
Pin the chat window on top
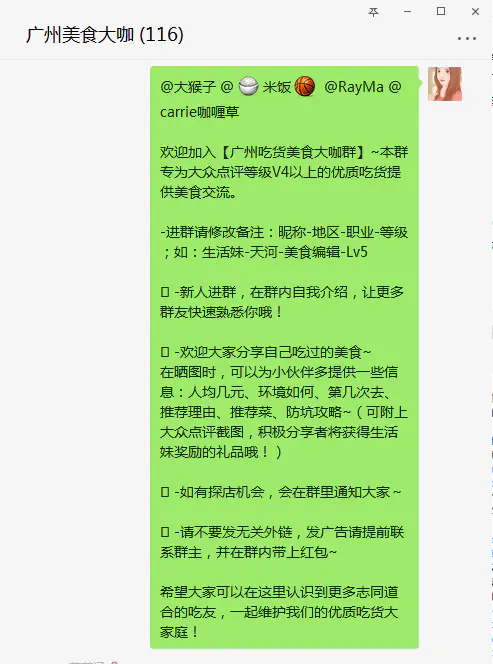(x=373, y=12)
